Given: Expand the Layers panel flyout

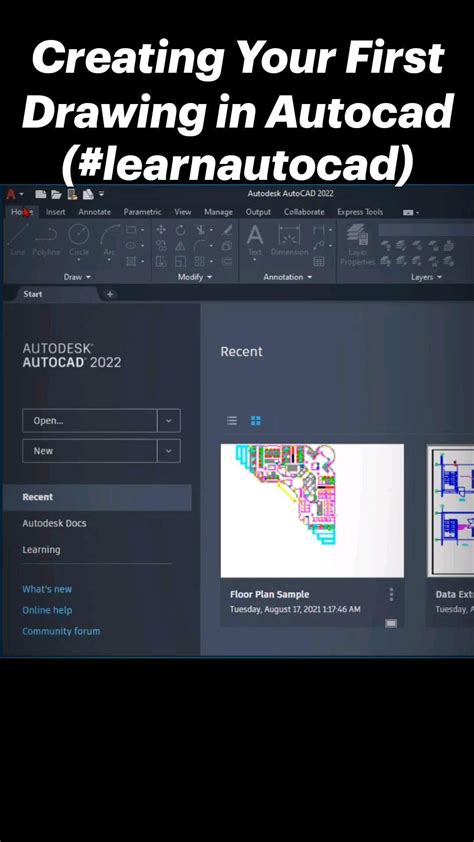Looking at the screenshot, I should click(x=427, y=277).
